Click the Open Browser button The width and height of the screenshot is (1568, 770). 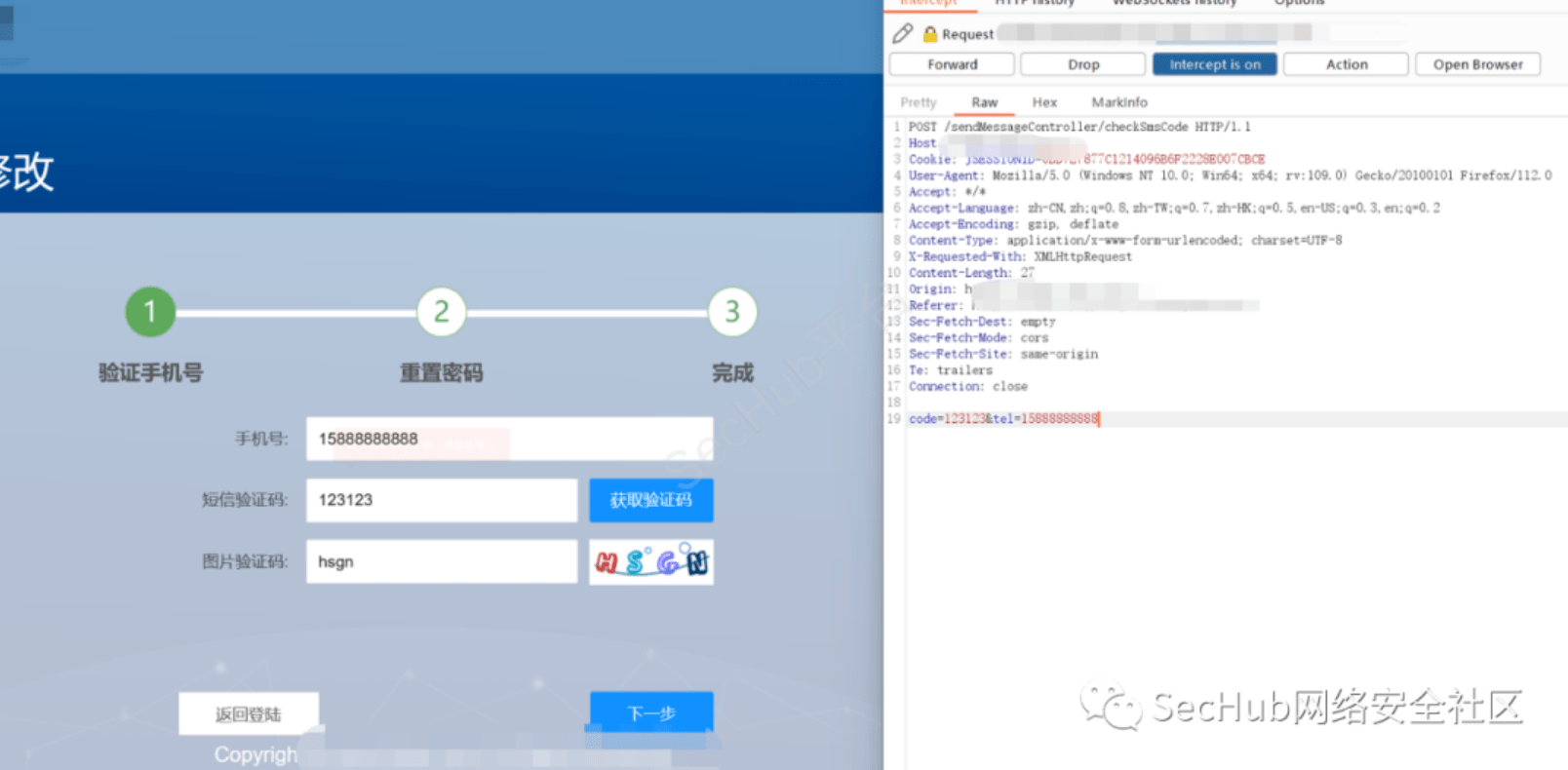1477,64
